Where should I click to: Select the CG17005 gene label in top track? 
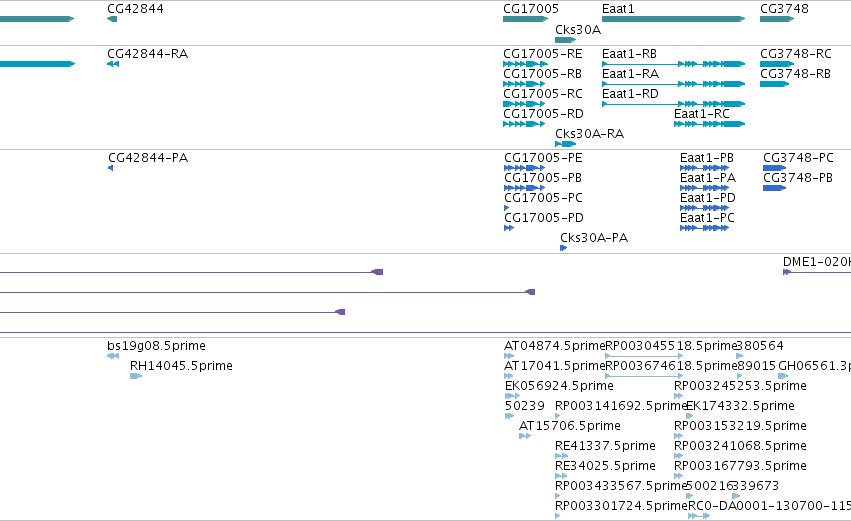point(531,9)
